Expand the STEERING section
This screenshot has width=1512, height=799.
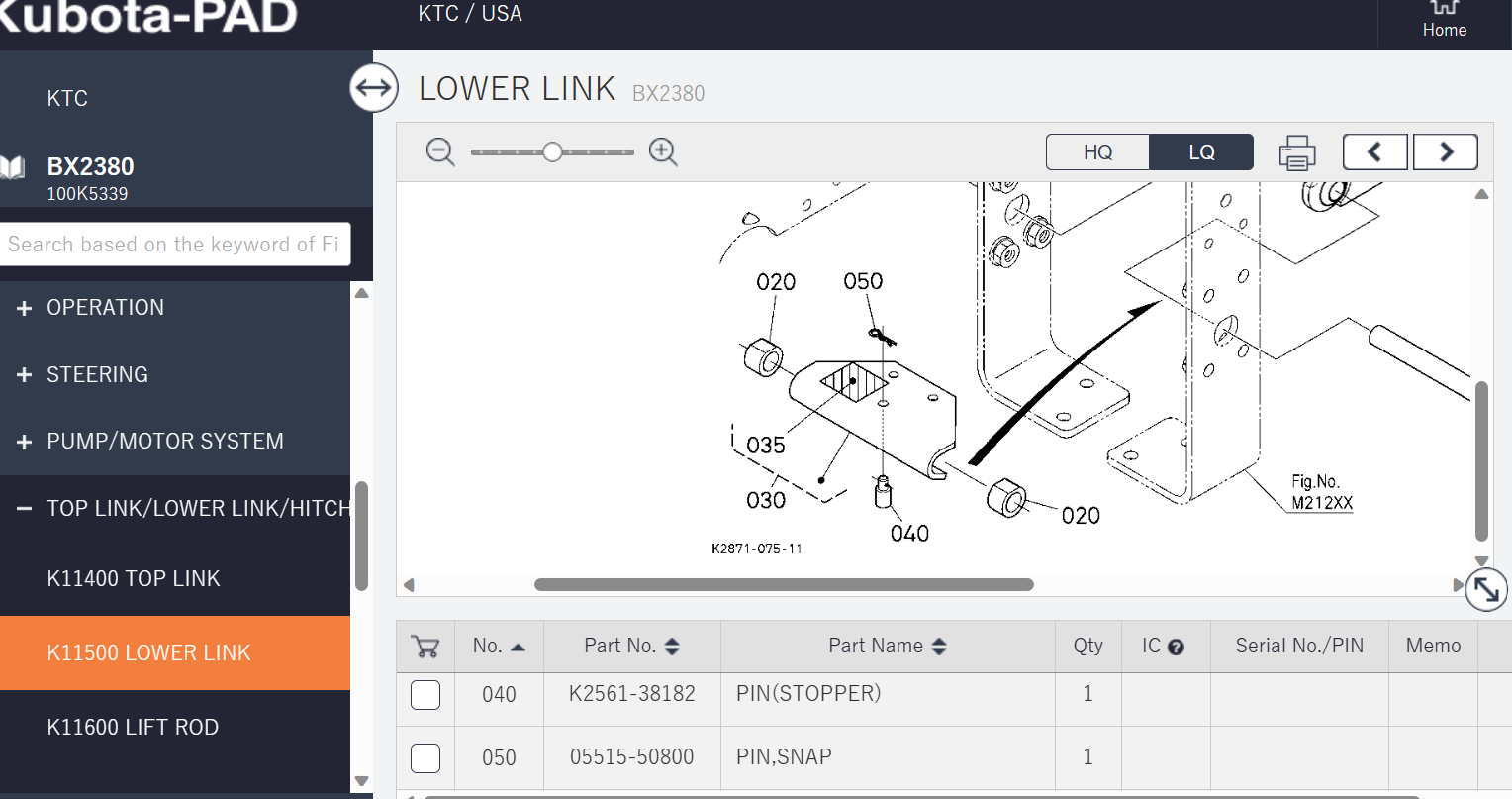coord(25,376)
